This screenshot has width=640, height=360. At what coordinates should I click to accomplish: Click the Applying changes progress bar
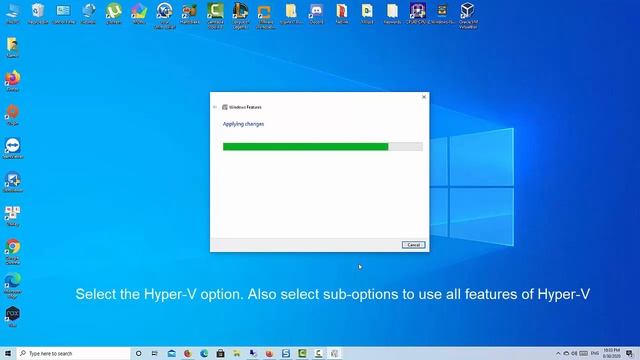tap(322, 147)
